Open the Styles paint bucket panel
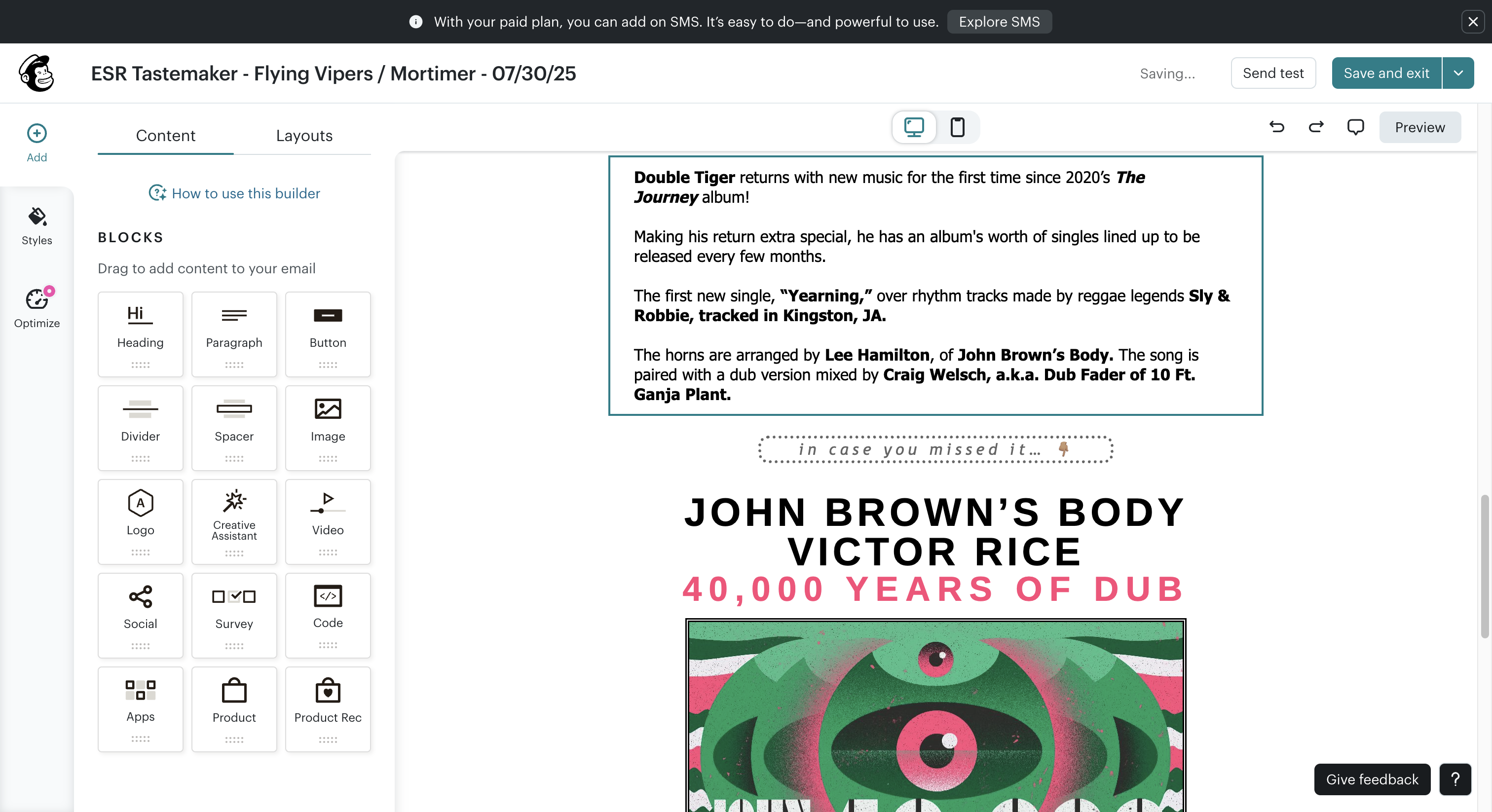Viewport: 1492px width, 812px height. pyautogui.click(x=37, y=226)
